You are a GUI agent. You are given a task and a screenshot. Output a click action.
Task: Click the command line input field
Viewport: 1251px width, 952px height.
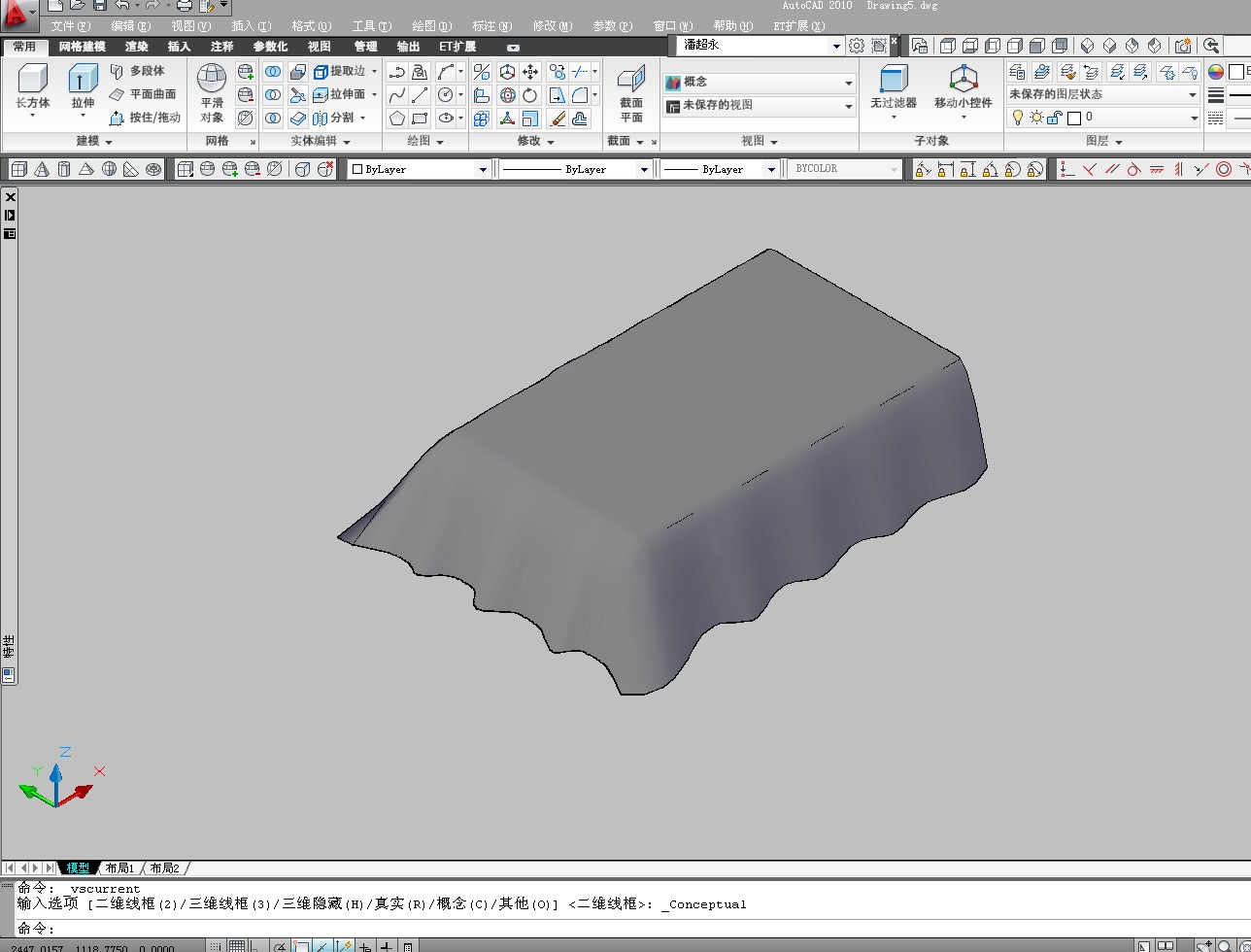[631, 929]
